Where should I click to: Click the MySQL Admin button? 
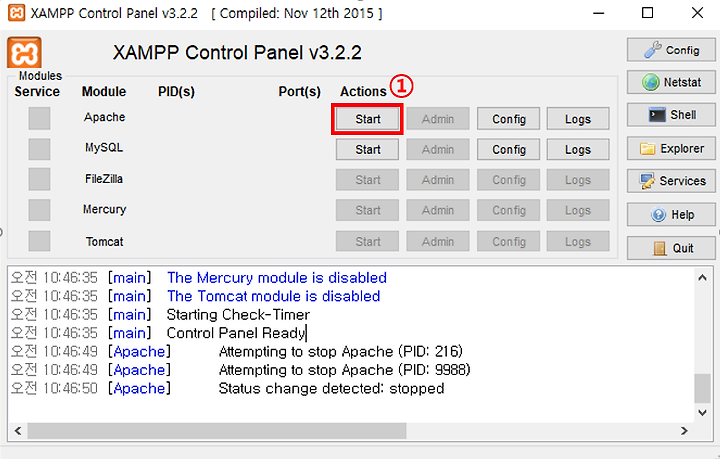(438, 150)
